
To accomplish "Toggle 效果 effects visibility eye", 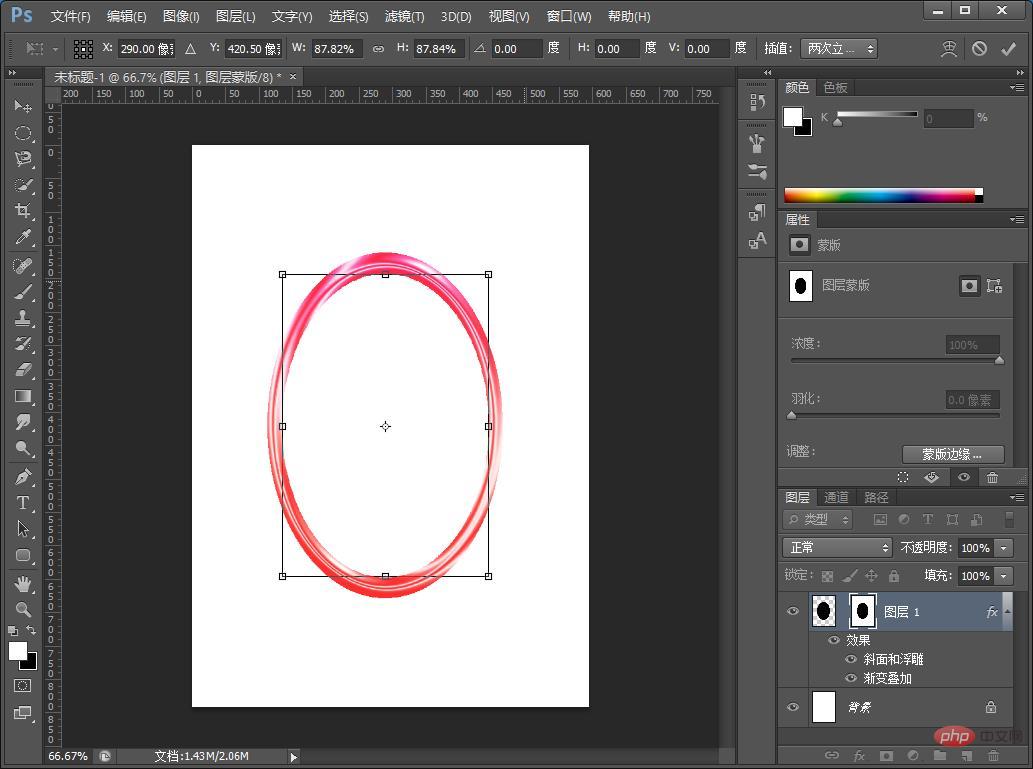I will [834, 640].
